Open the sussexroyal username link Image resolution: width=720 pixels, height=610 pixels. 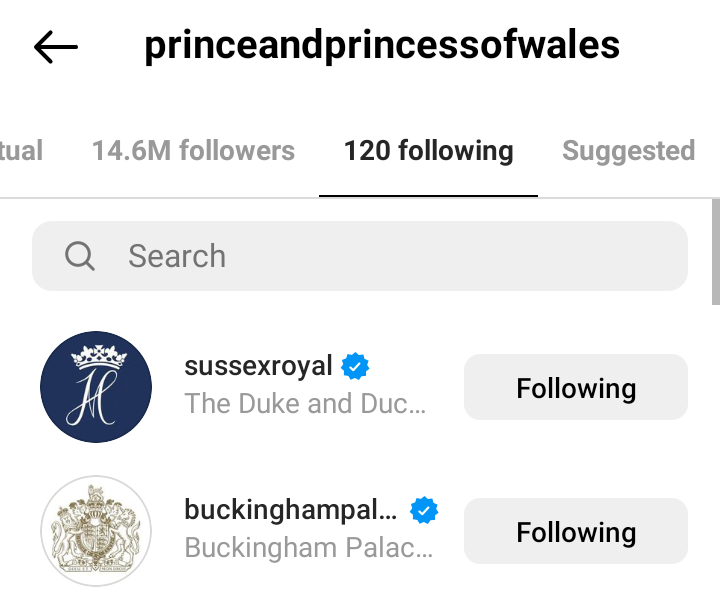pyautogui.click(x=258, y=366)
